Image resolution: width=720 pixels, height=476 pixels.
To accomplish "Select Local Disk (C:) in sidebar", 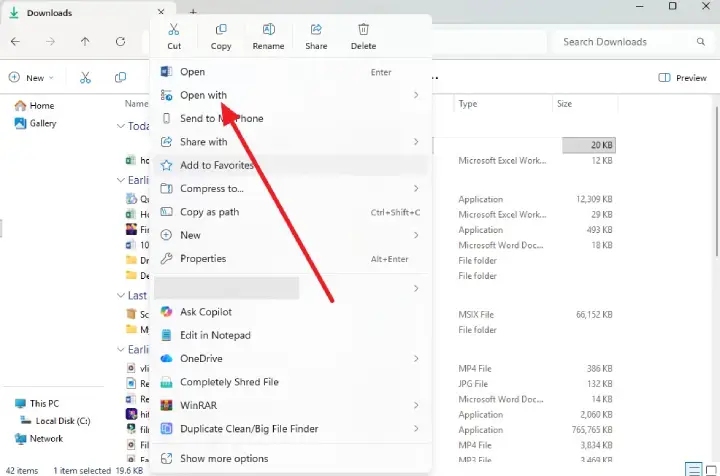I will pyautogui.click(x=56, y=421).
